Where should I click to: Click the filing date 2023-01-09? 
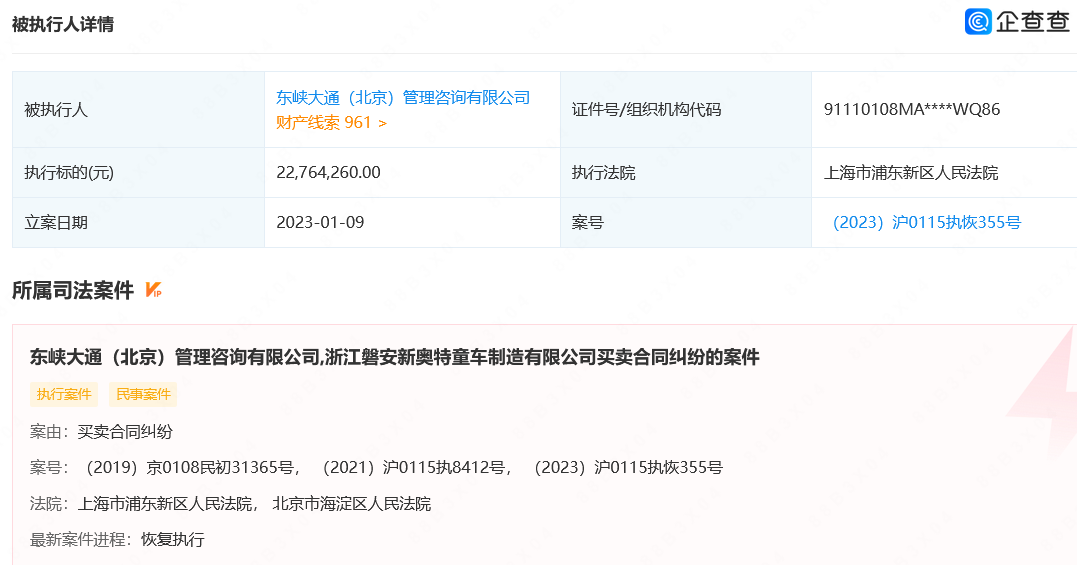click(x=320, y=222)
